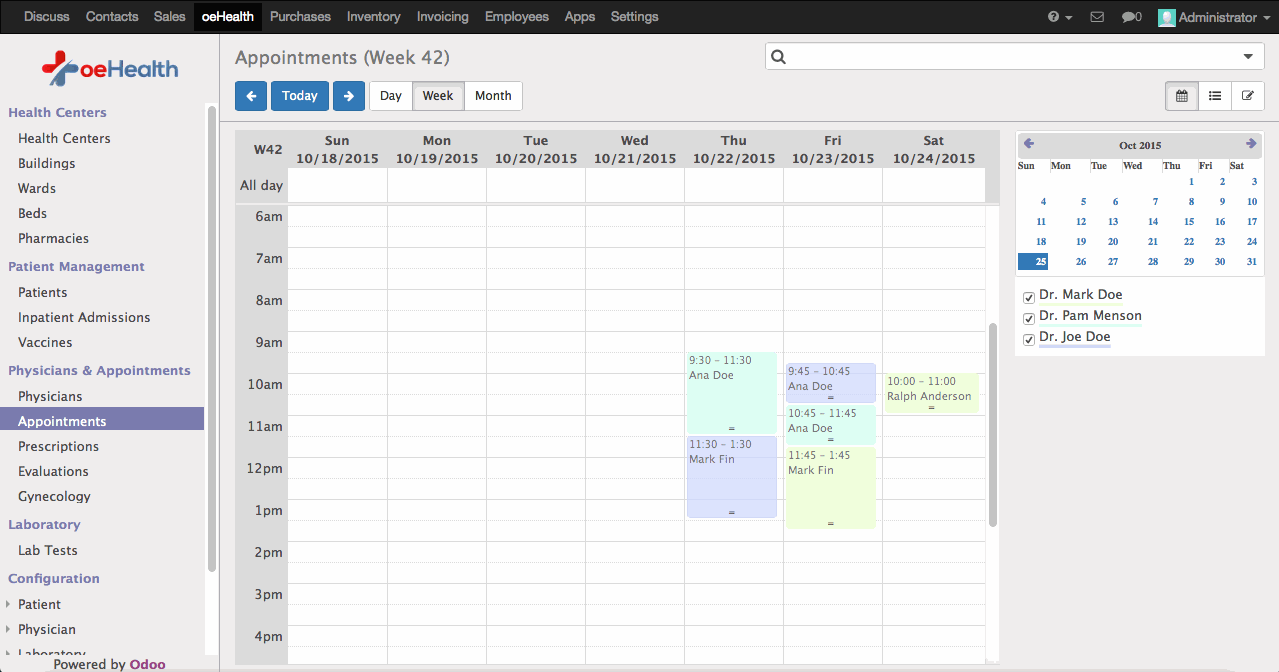Uncheck Dr. Pam Menson filter

point(1029,318)
